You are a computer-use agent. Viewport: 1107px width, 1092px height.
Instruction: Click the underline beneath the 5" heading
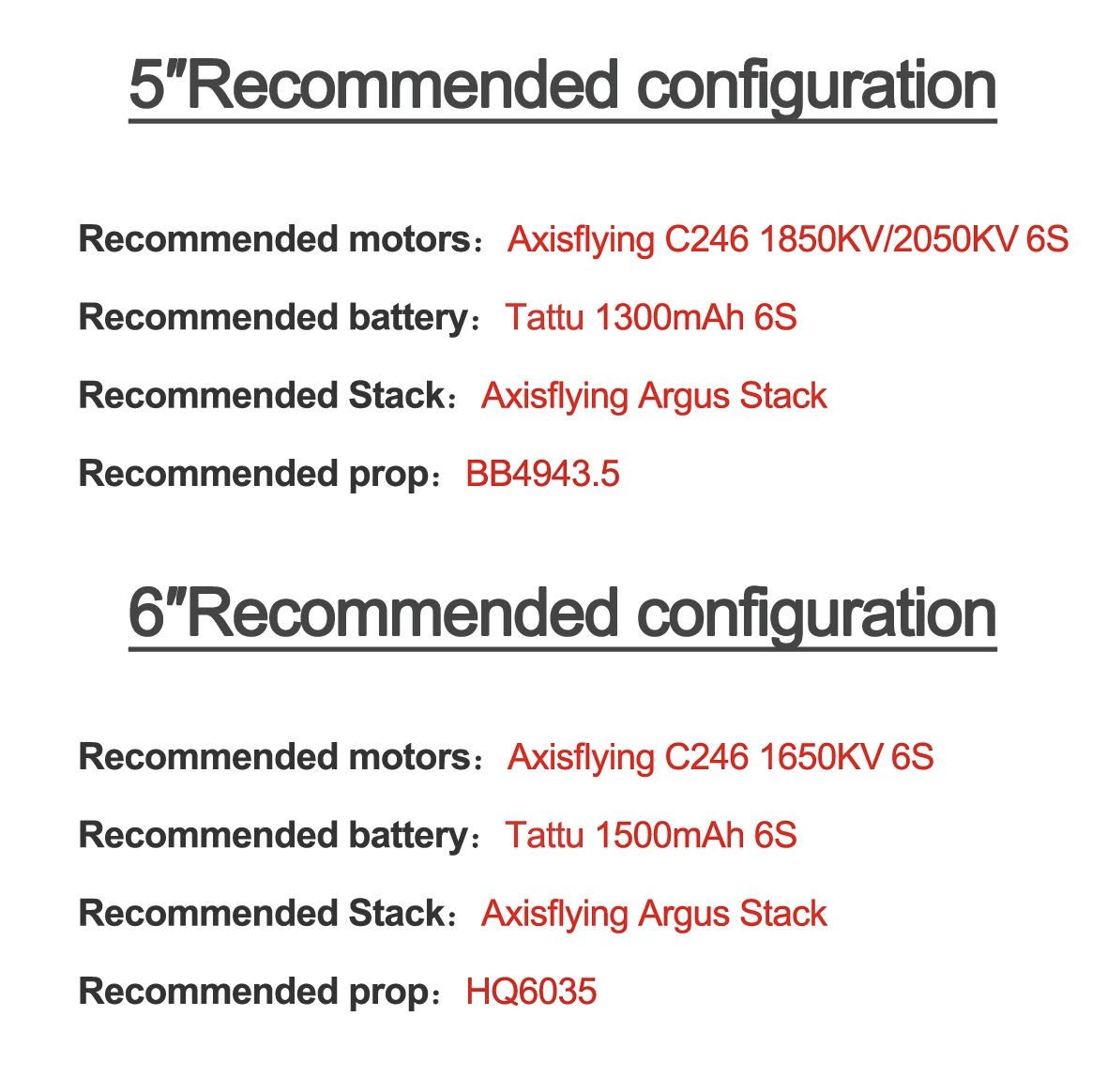(x=563, y=121)
